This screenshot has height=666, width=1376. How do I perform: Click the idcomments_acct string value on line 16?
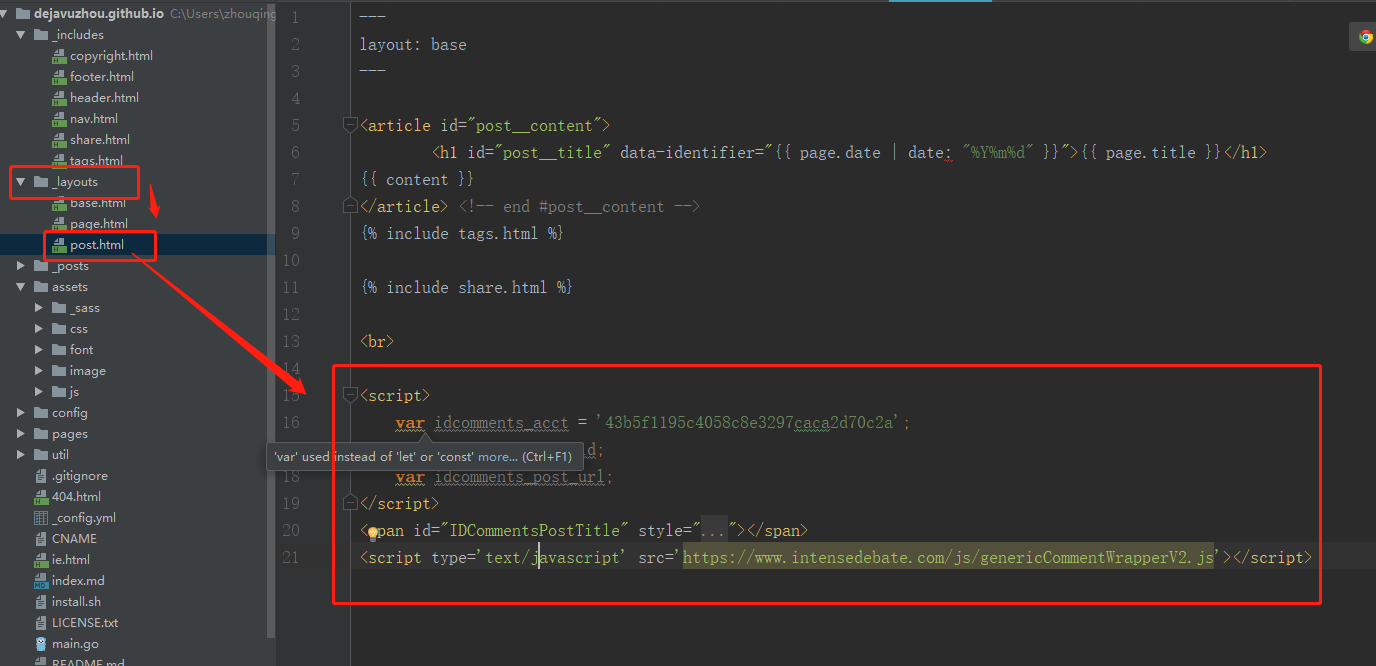tap(751, 422)
